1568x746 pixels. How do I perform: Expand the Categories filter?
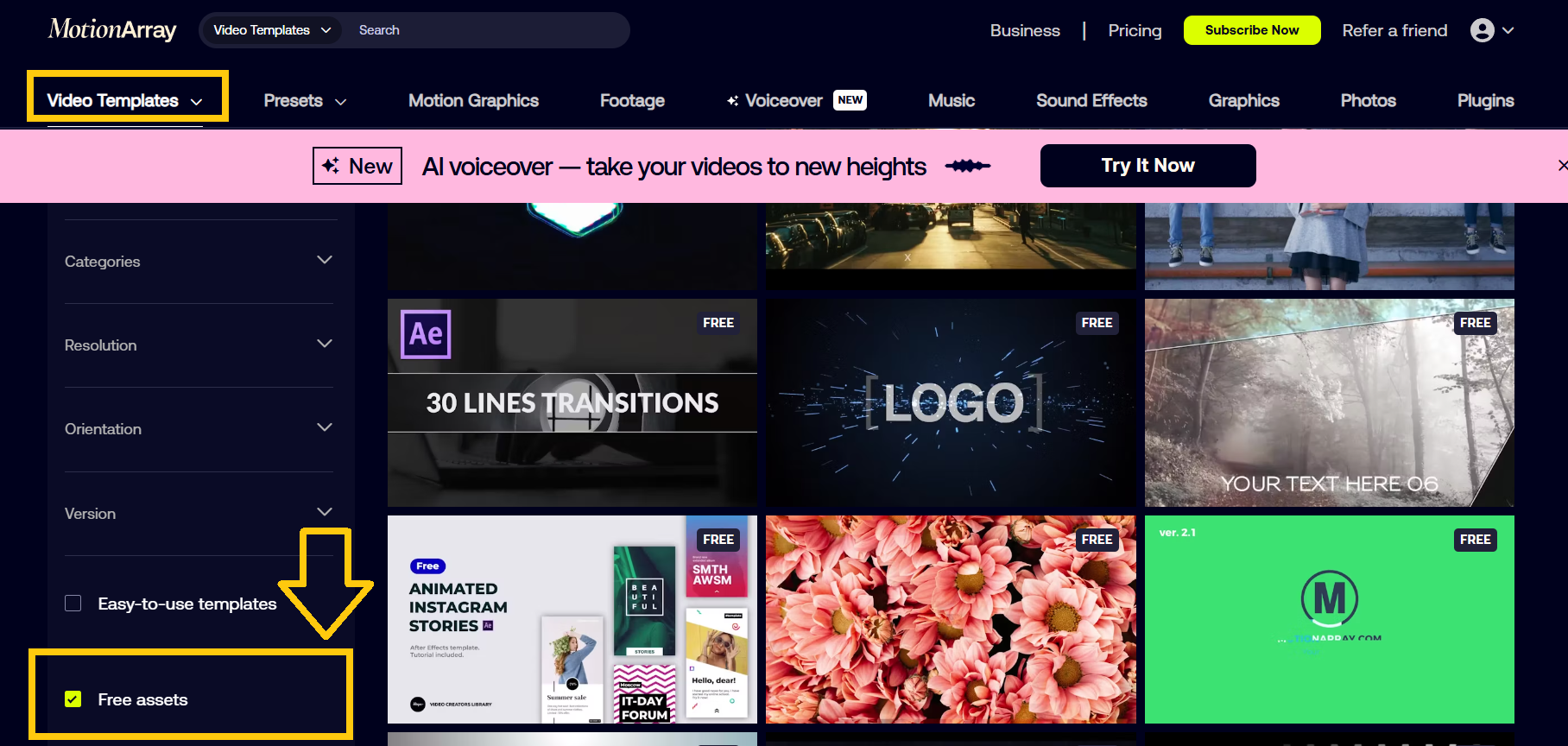tap(199, 261)
